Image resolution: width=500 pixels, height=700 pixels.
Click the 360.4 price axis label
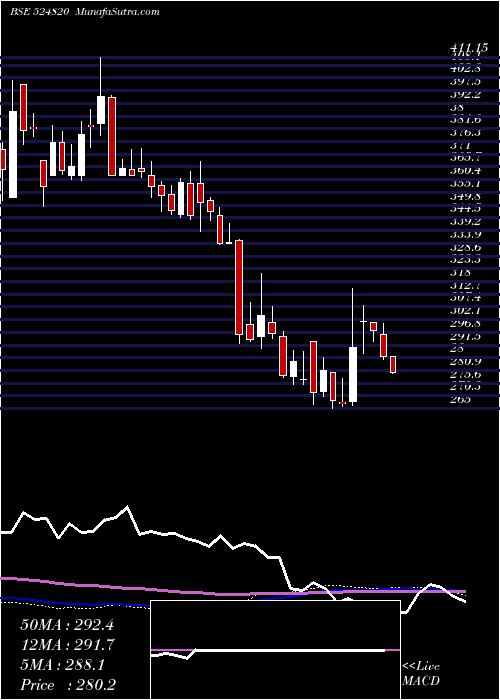click(466, 171)
